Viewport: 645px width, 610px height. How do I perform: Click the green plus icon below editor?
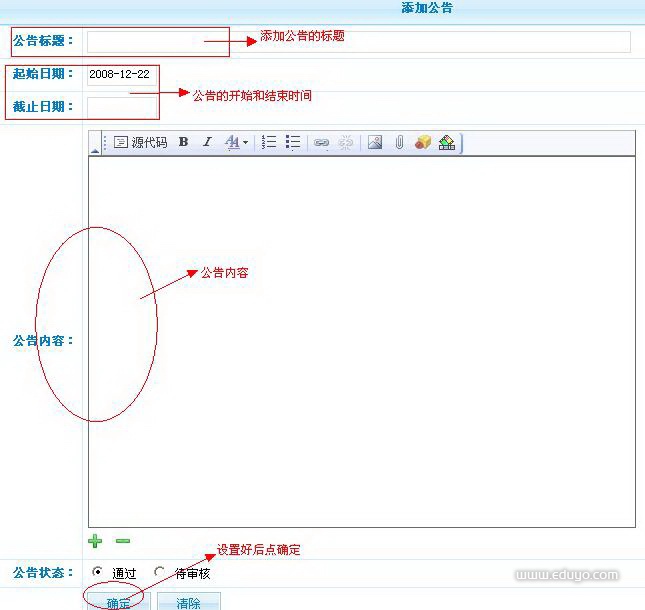pyautogui.click(x=95, y=541)
